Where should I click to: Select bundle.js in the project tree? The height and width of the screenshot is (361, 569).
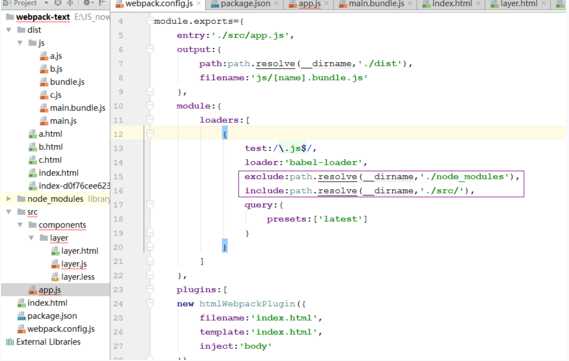[x=67, y=82]
